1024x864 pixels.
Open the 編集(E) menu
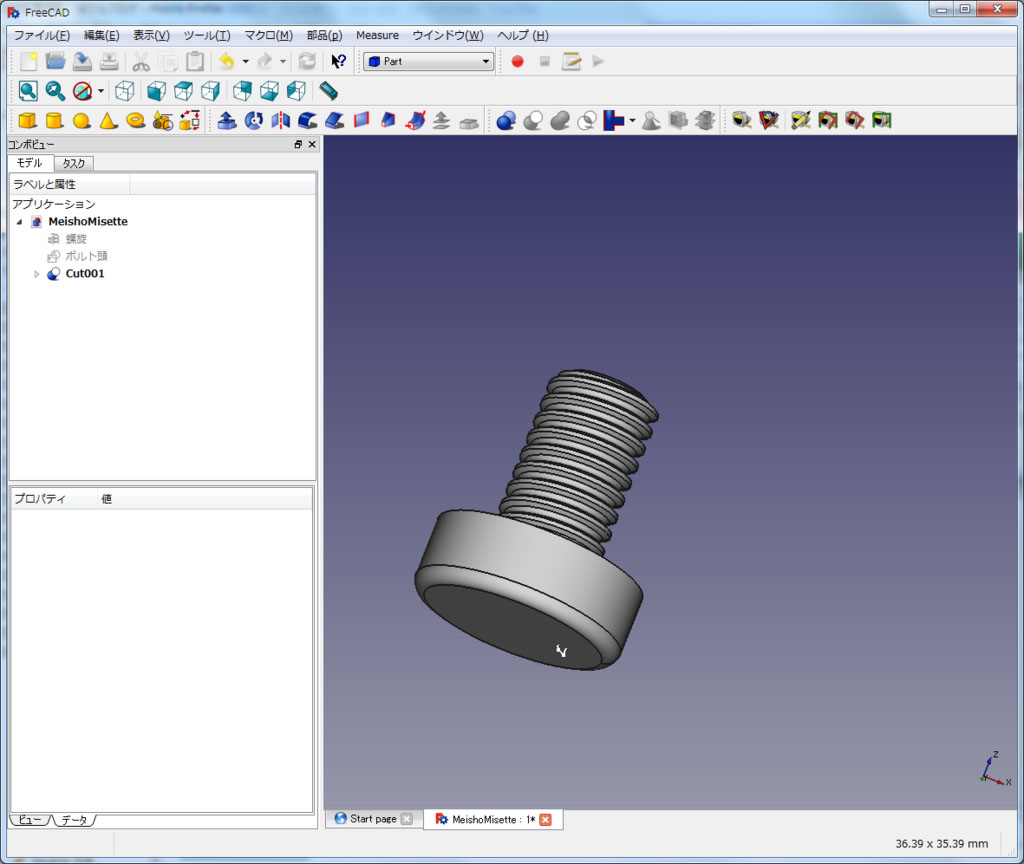pos(101,35)
